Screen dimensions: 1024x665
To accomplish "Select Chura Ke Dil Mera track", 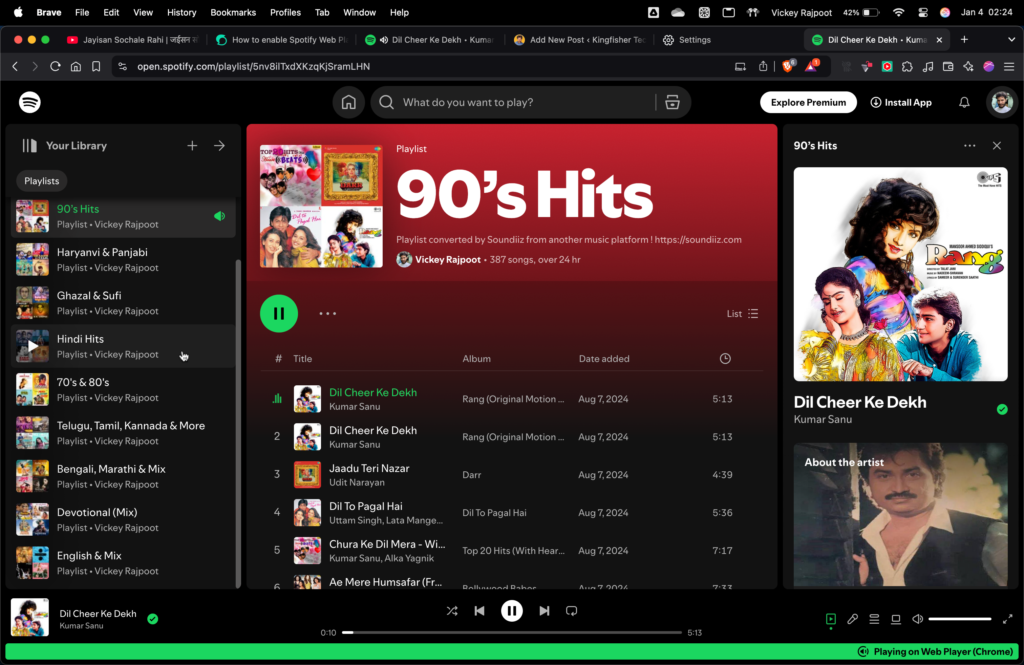I will [x=511, y=551].
